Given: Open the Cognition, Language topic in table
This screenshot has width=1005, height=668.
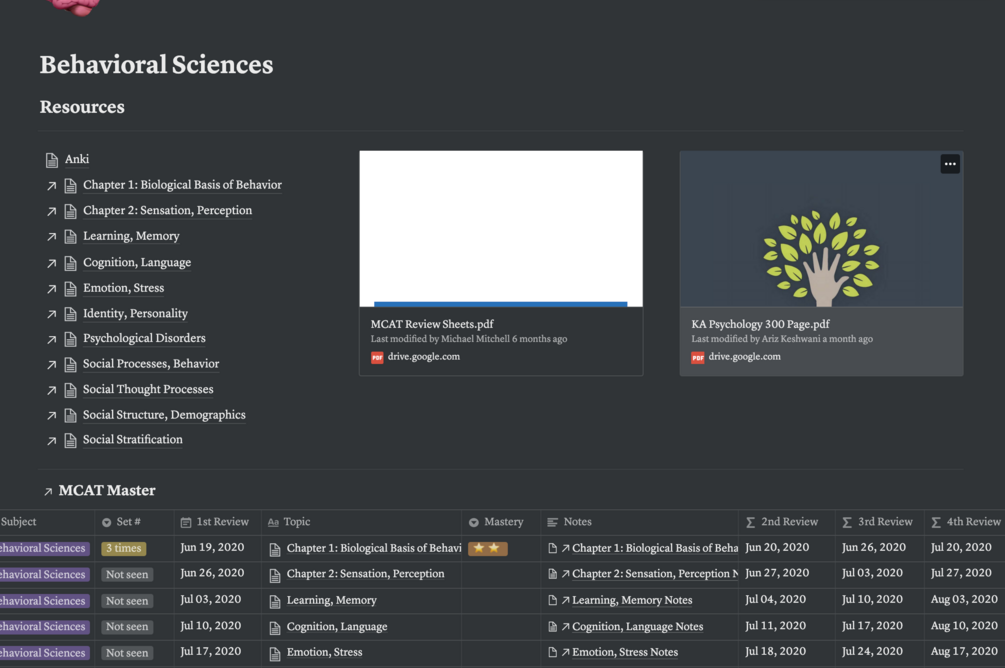Looking at the screenshot, I should tap(336, 626).
